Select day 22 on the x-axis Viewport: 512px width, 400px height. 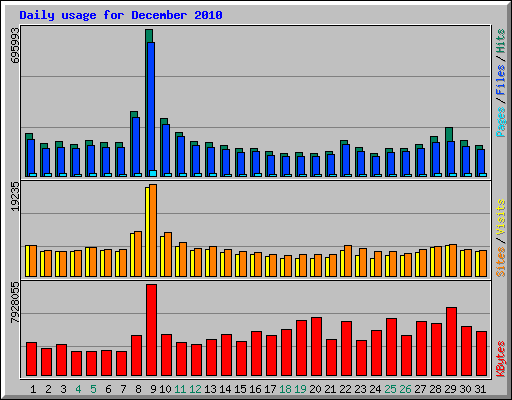tap(345, 389)
